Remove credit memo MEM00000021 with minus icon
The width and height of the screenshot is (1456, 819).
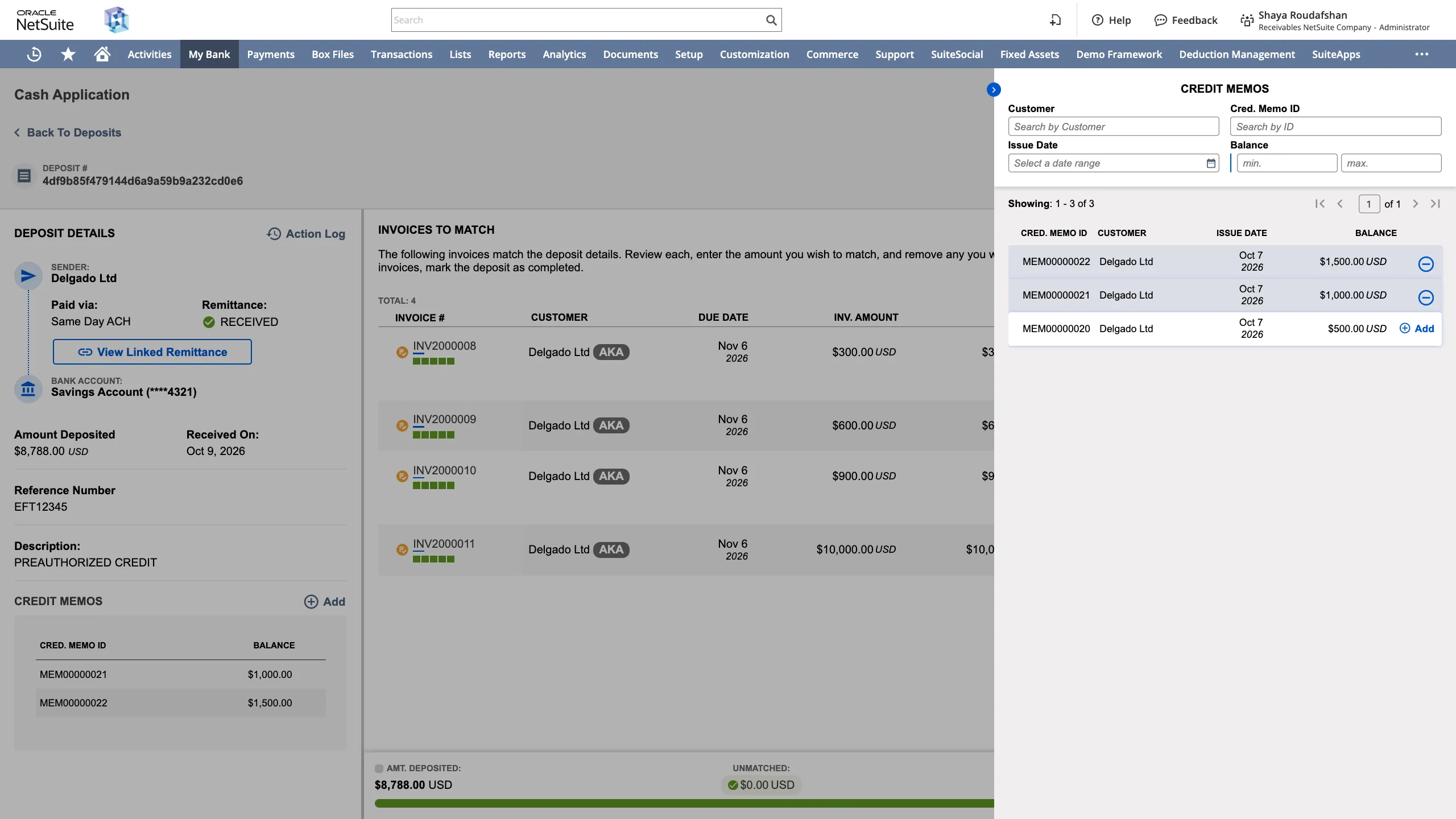[x=1426, y=297]
